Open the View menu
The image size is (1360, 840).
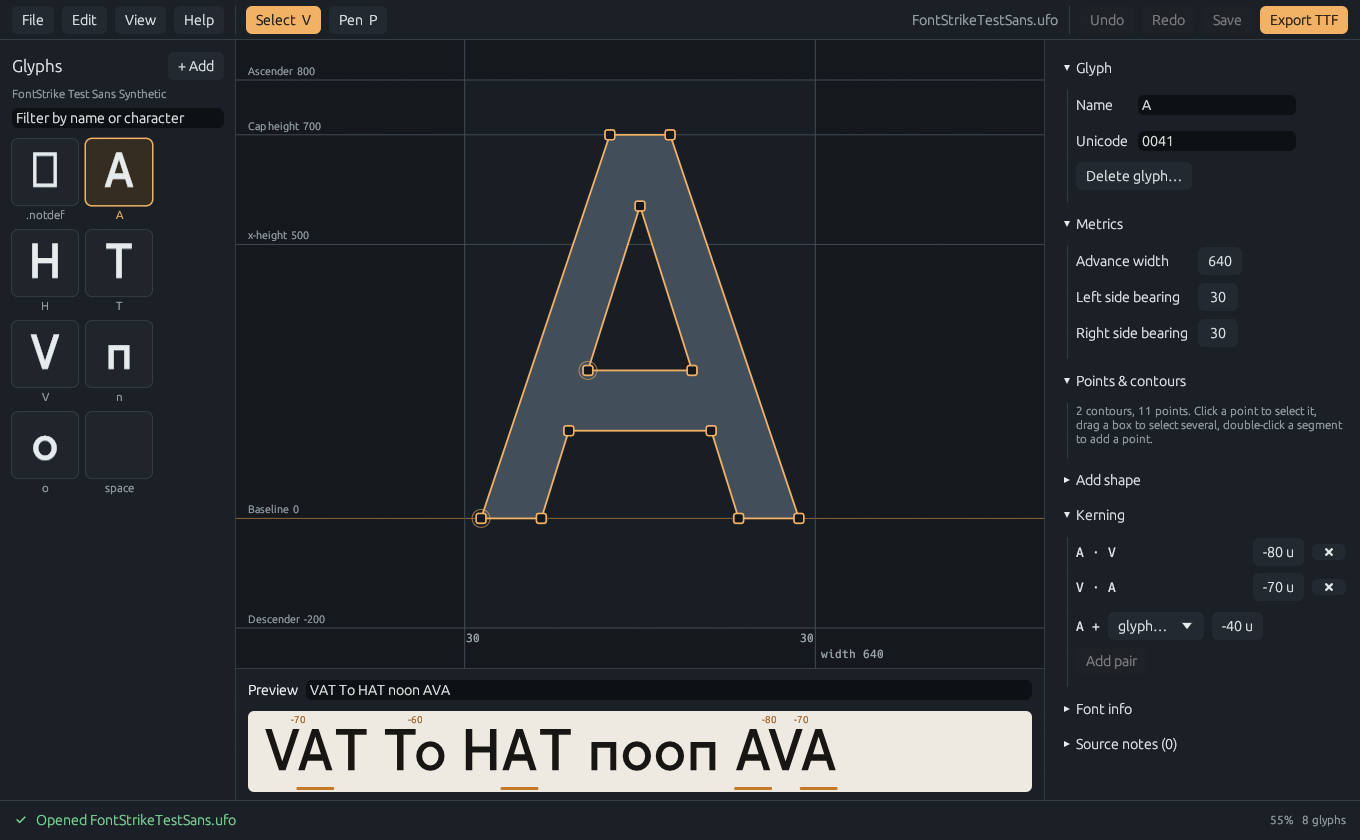tap(140, 20)
